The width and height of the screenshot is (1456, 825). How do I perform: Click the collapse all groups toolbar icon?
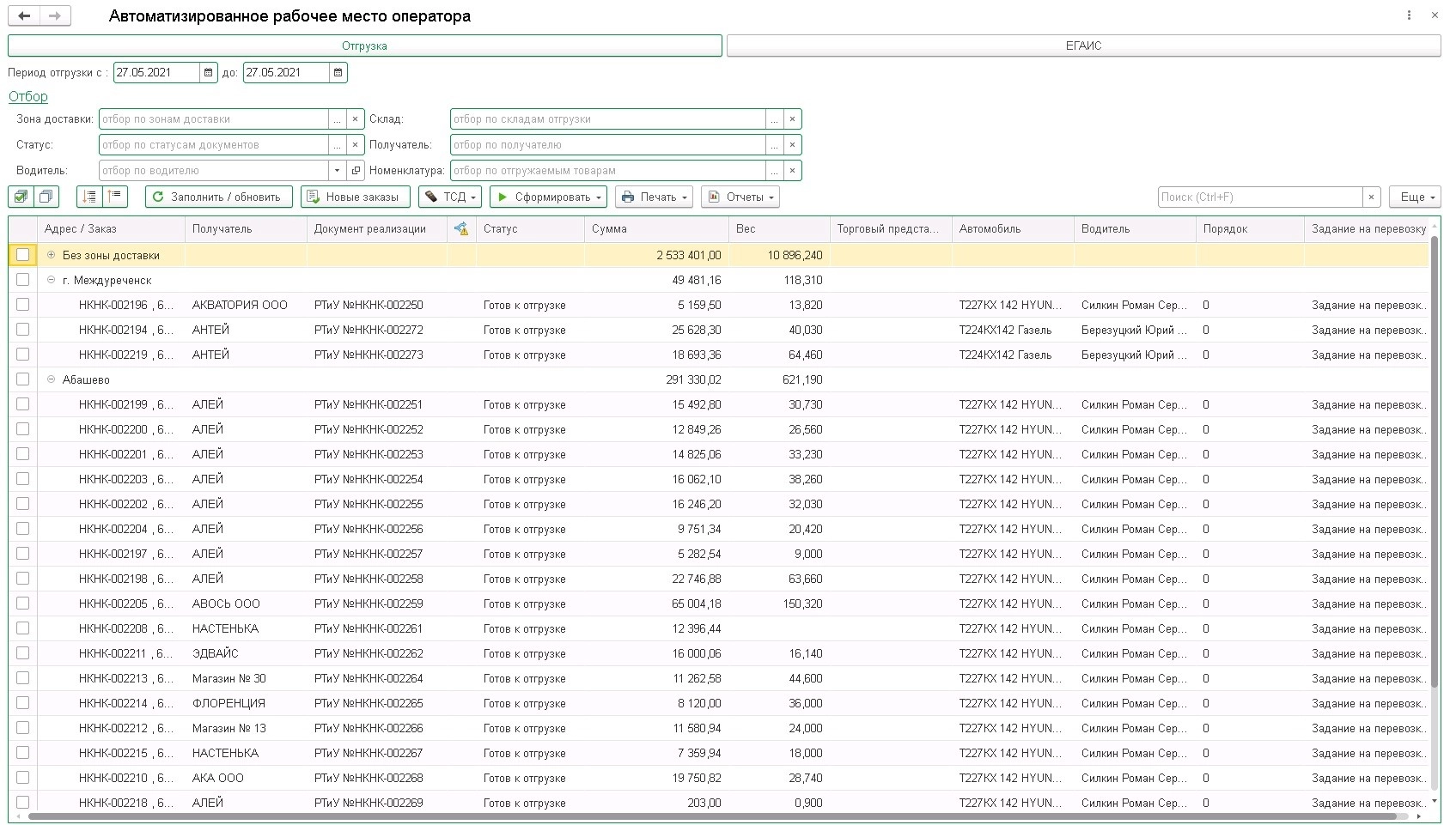[115, 197]
